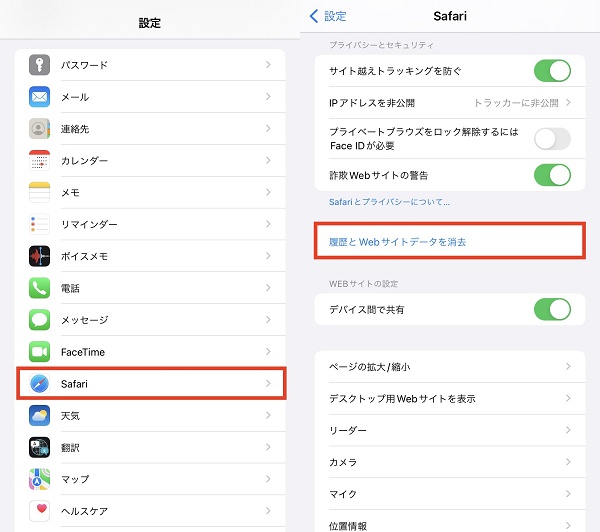Tap the FaceTime camera icon
Screen dimensions: 600x532
tap(40, 352)
